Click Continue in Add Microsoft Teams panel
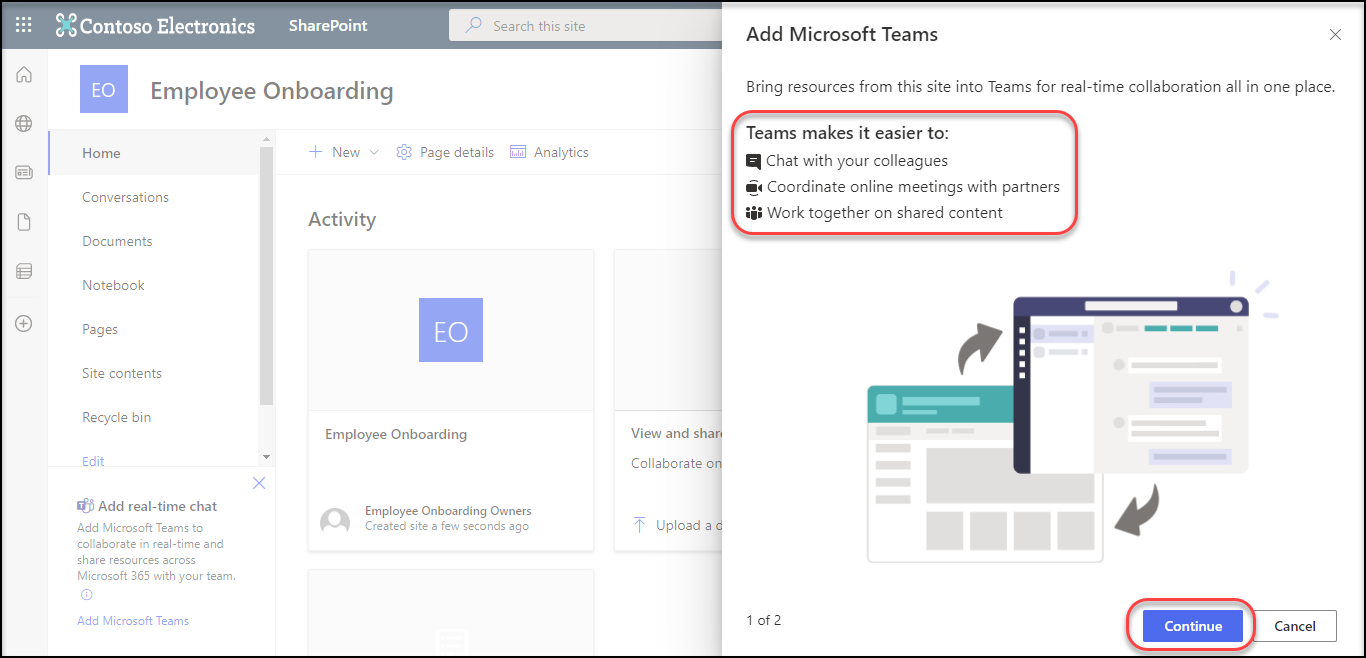The image size is (1366, 658). coord(1192,626)
